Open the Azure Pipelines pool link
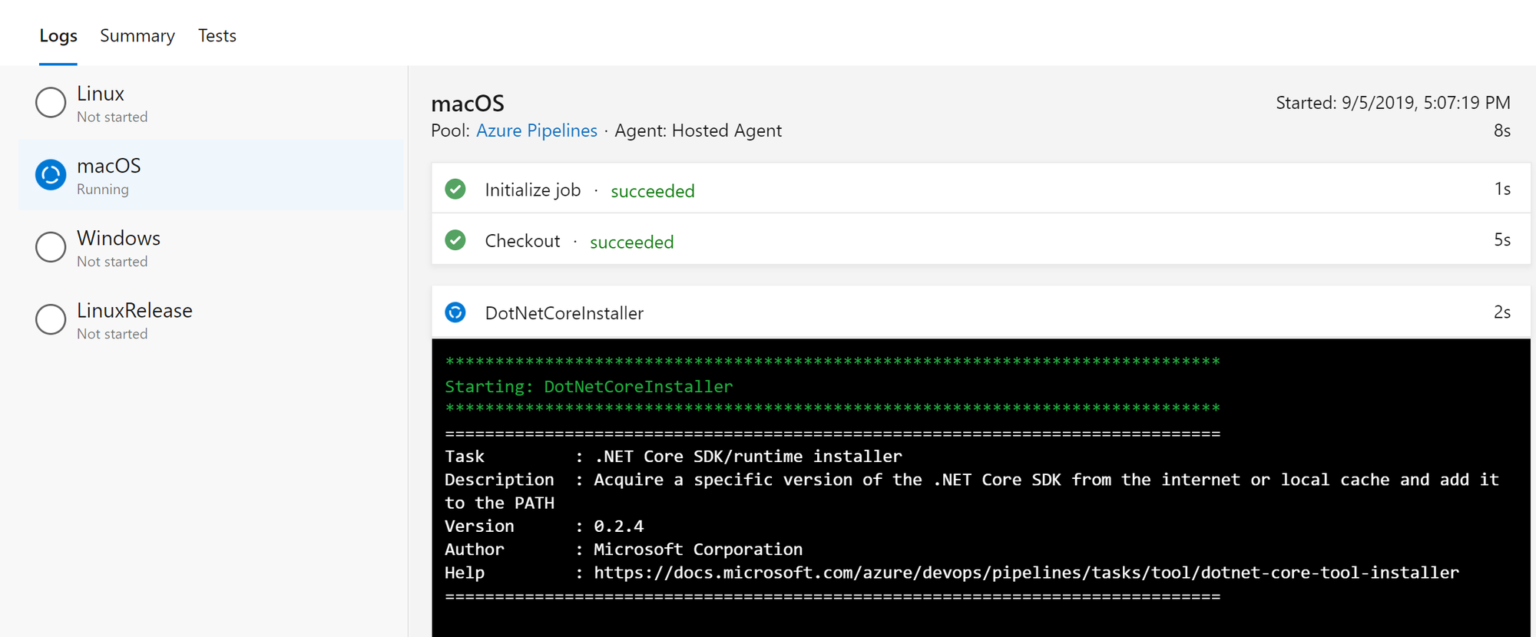Image resolution: width=1536 pixels, height=637 pixels. (x=536, y=130)
